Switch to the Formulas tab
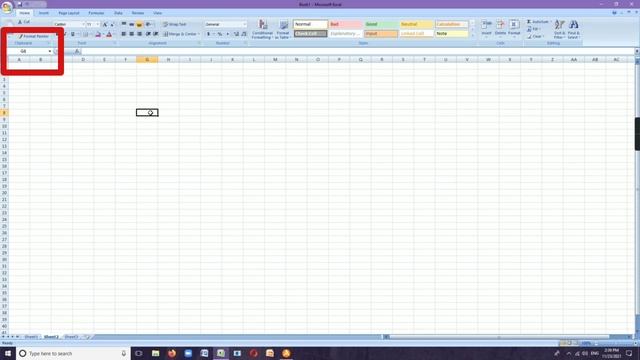Viewport: 640px width, 360px height. (x=96, y=13)
